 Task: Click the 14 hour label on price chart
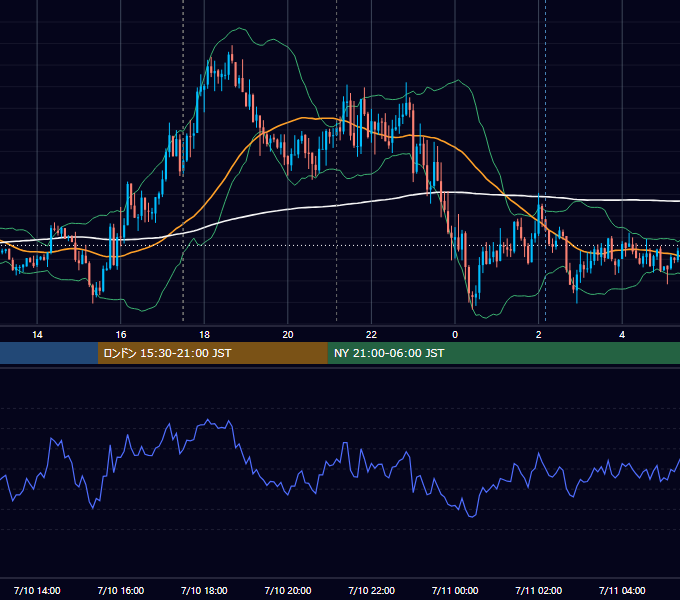[37, 335]
